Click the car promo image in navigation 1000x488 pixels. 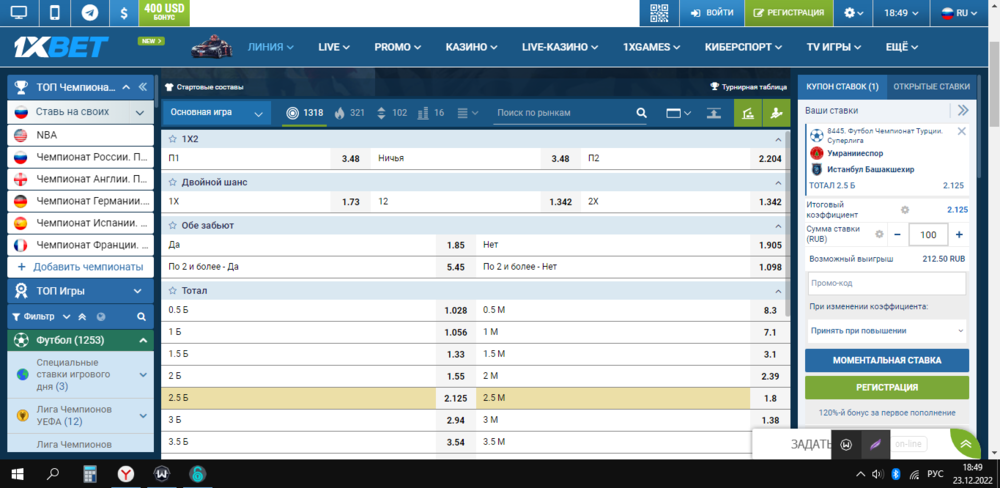[x=212, y=47]
